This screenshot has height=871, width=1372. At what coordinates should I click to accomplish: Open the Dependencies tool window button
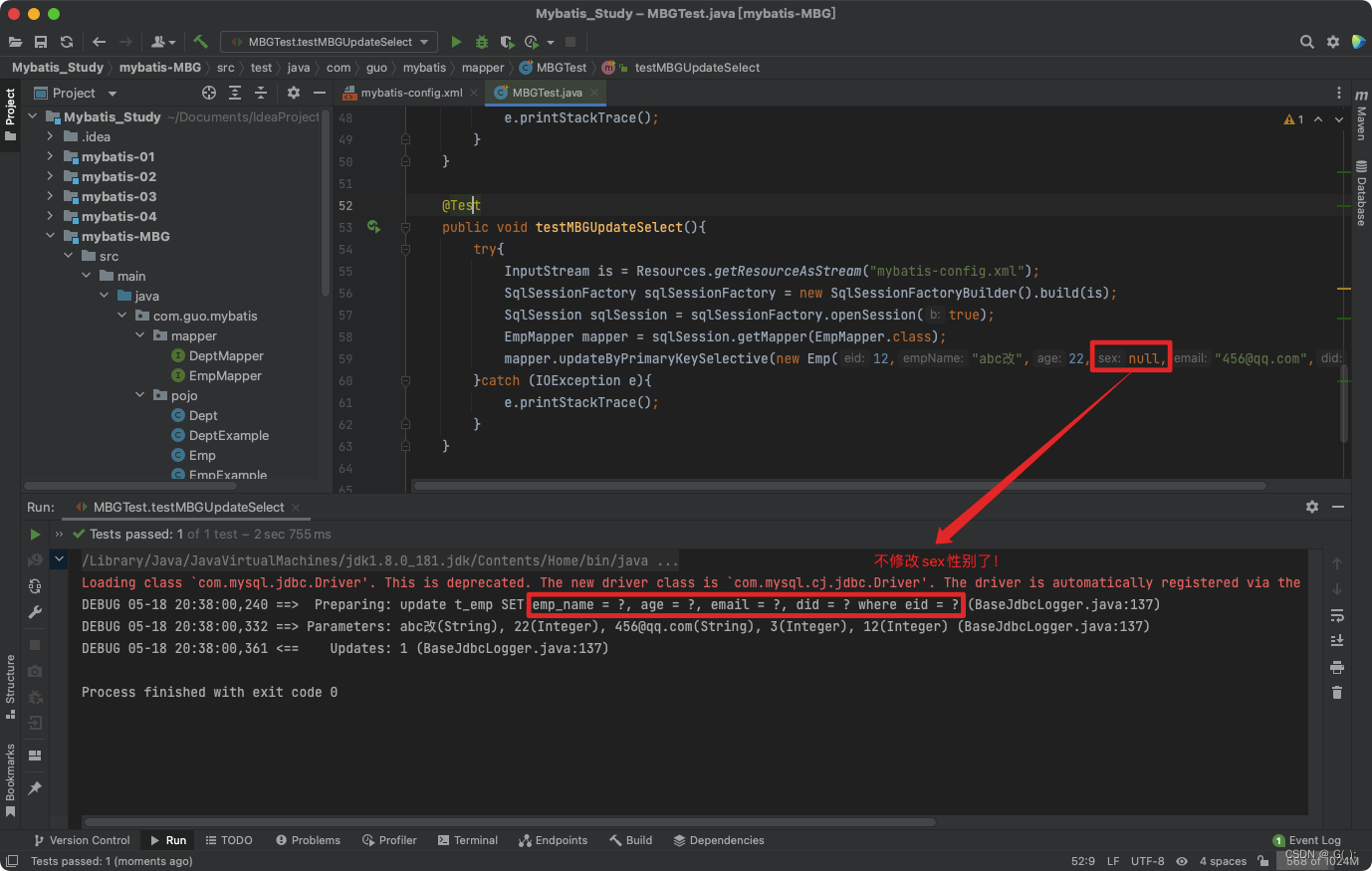pyautogui.click(x=719, y=840)
